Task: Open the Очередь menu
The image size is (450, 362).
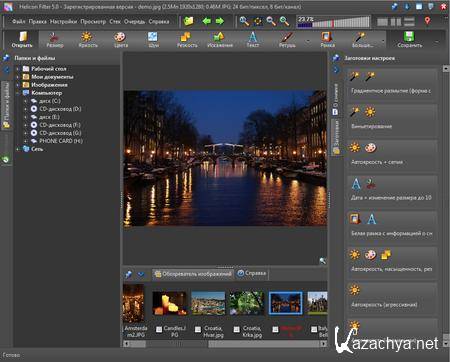Action: (134, 22)
